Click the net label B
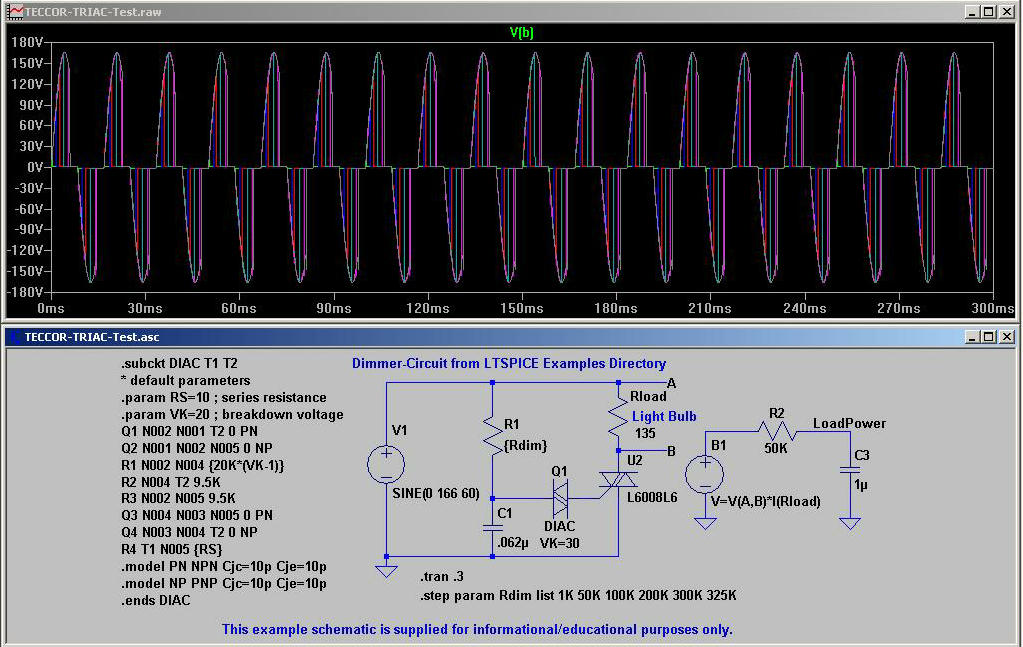Screen dimensions: 1023x647 coord(671,451)
